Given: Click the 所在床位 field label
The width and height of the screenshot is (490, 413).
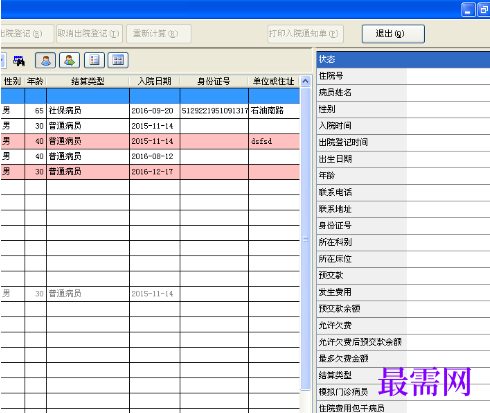Looking at the screenshot, I should click(335, 259).
